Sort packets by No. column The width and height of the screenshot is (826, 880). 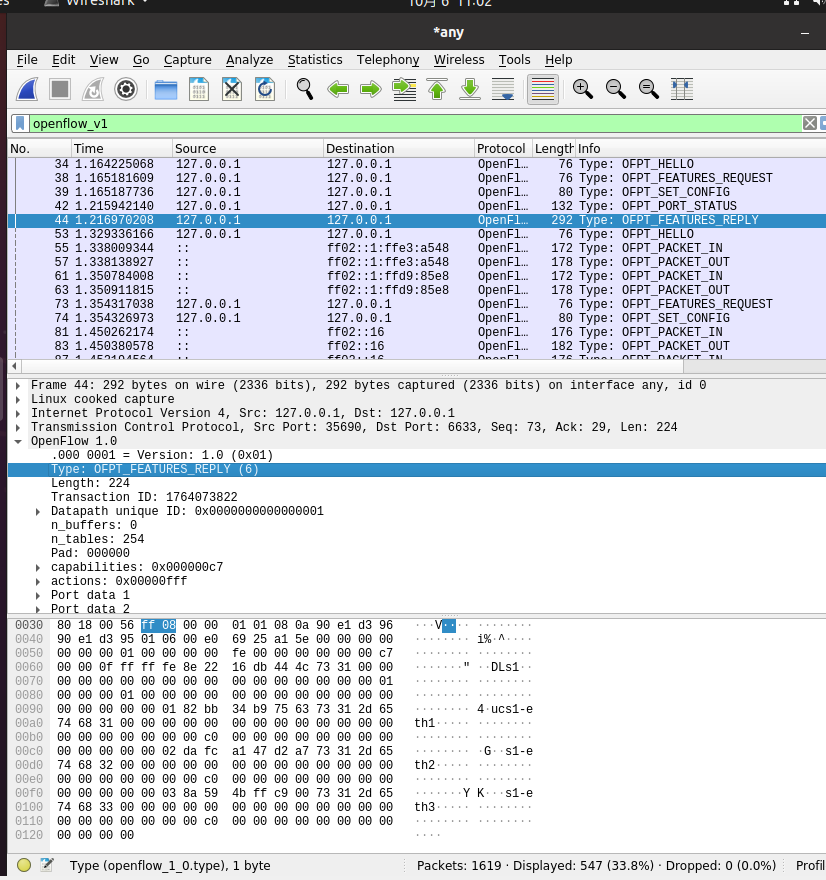[39, 149]
